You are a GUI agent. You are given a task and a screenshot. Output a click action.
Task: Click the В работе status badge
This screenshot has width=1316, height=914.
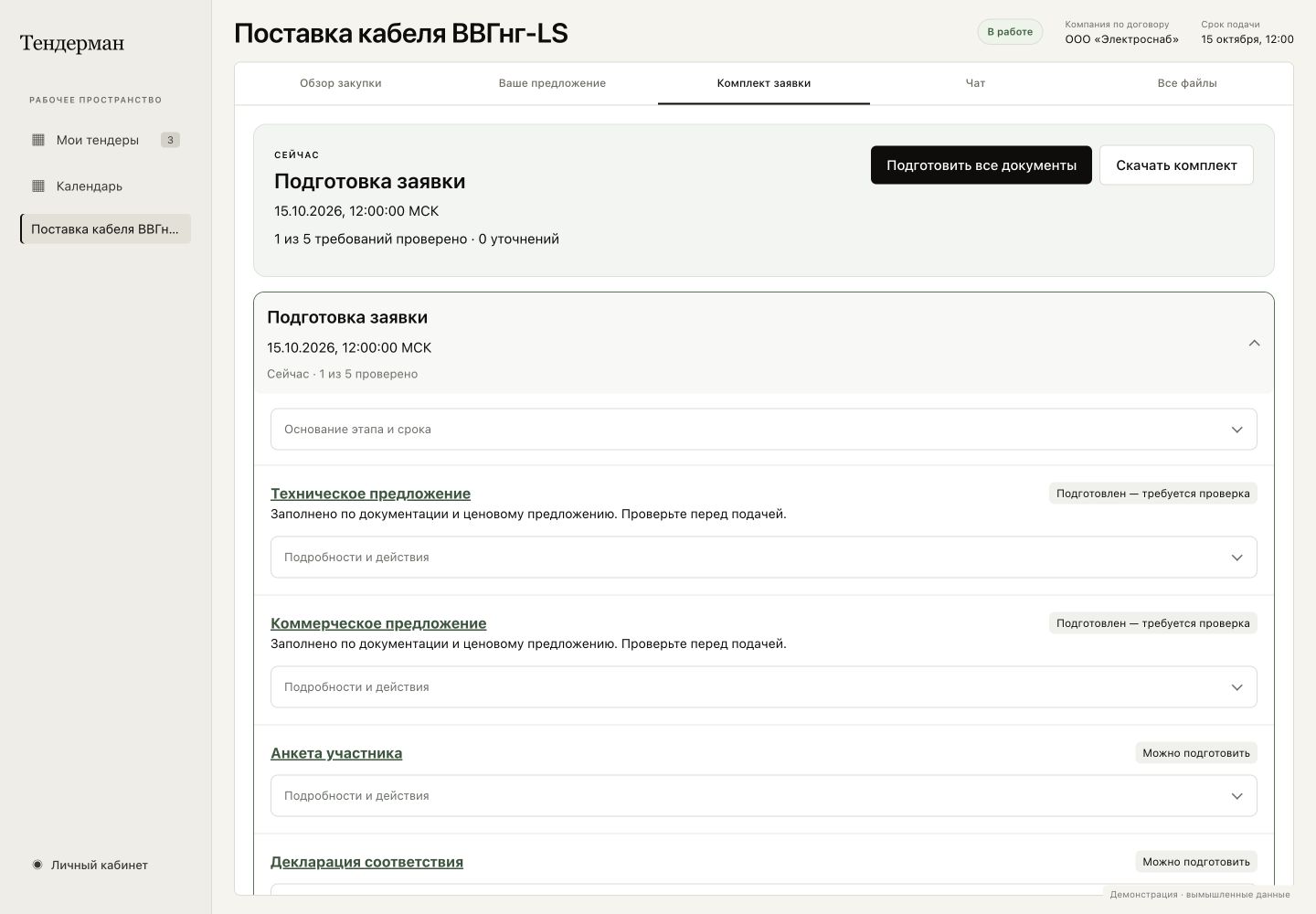tap(1010, 32)
